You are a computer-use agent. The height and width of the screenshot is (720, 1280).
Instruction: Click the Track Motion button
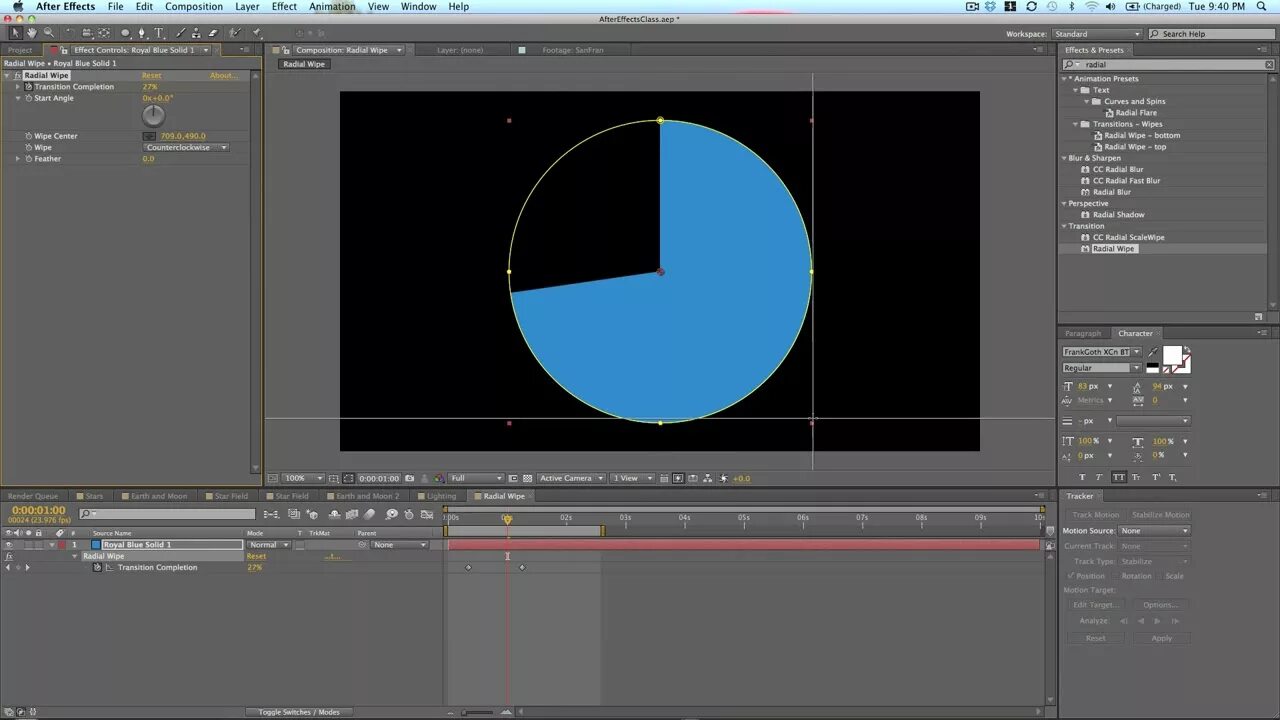(1096, 515)
